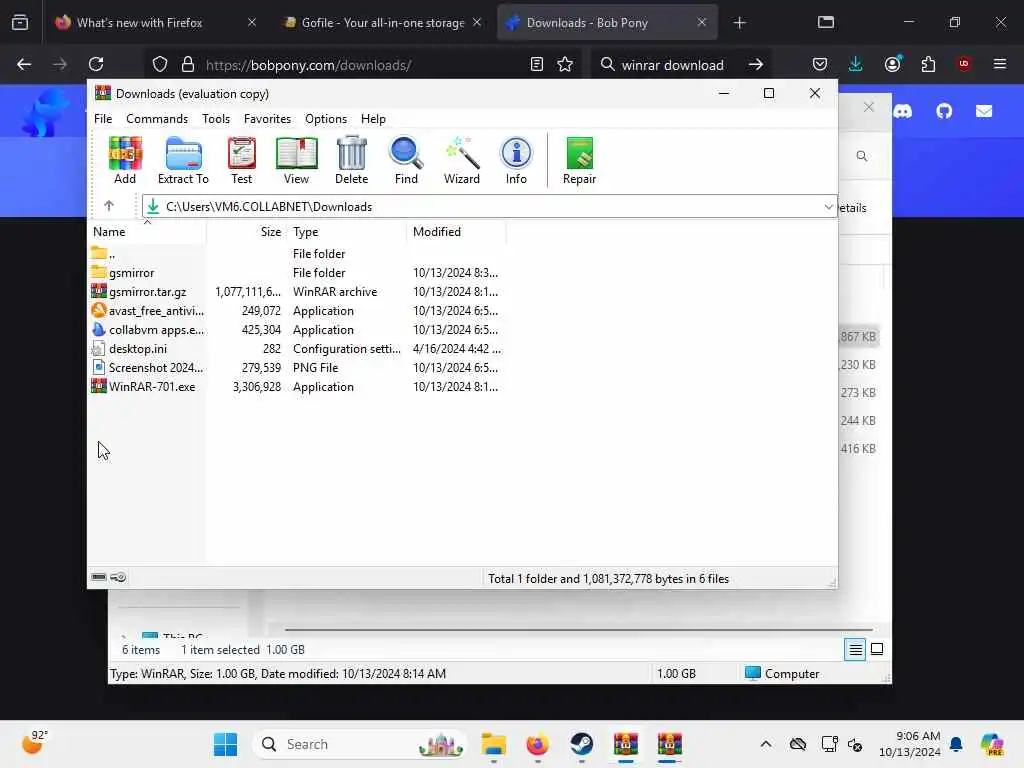Click the winrar download search box
The image size is (1024, 768).
pyautogui.click(x=673, y=65)
